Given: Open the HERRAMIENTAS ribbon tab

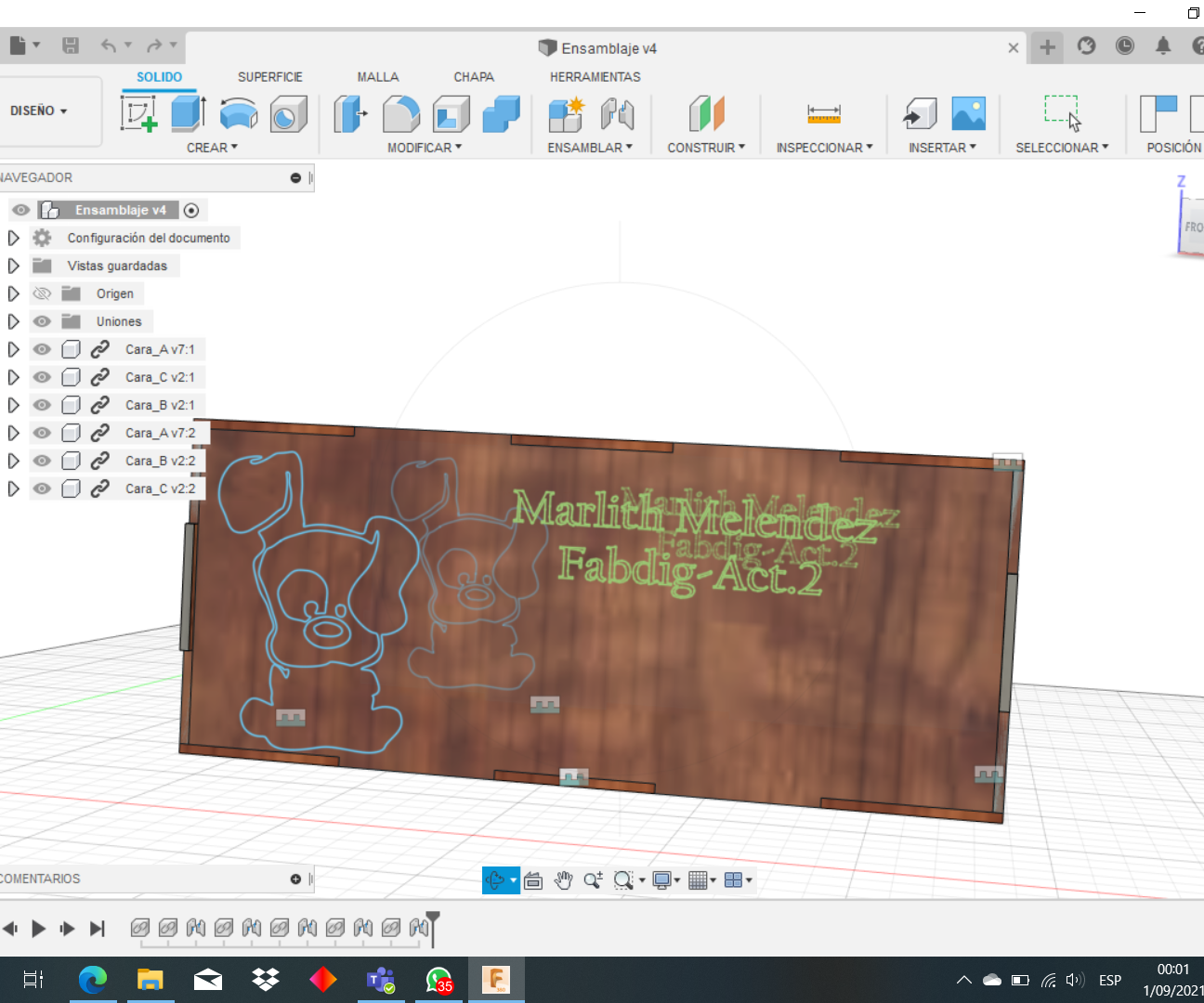Looking at the screenshot, I should click(x=595, y=77).
